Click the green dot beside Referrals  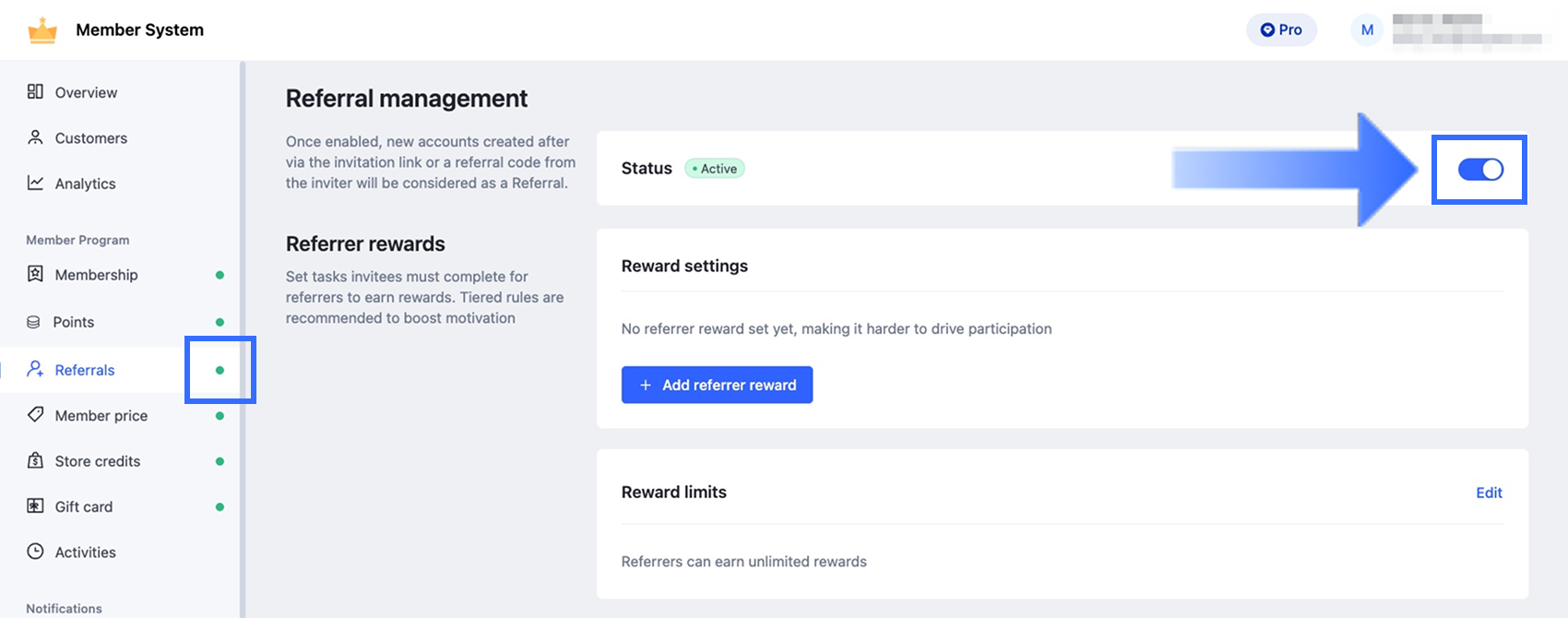[x=220, y=370]
